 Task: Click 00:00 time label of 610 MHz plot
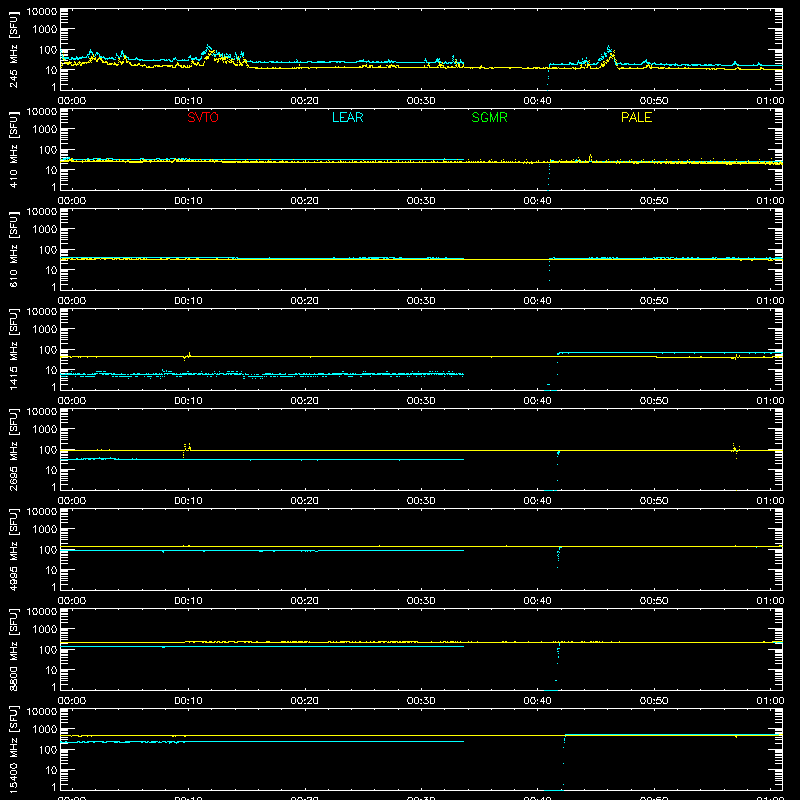point(72,301)
